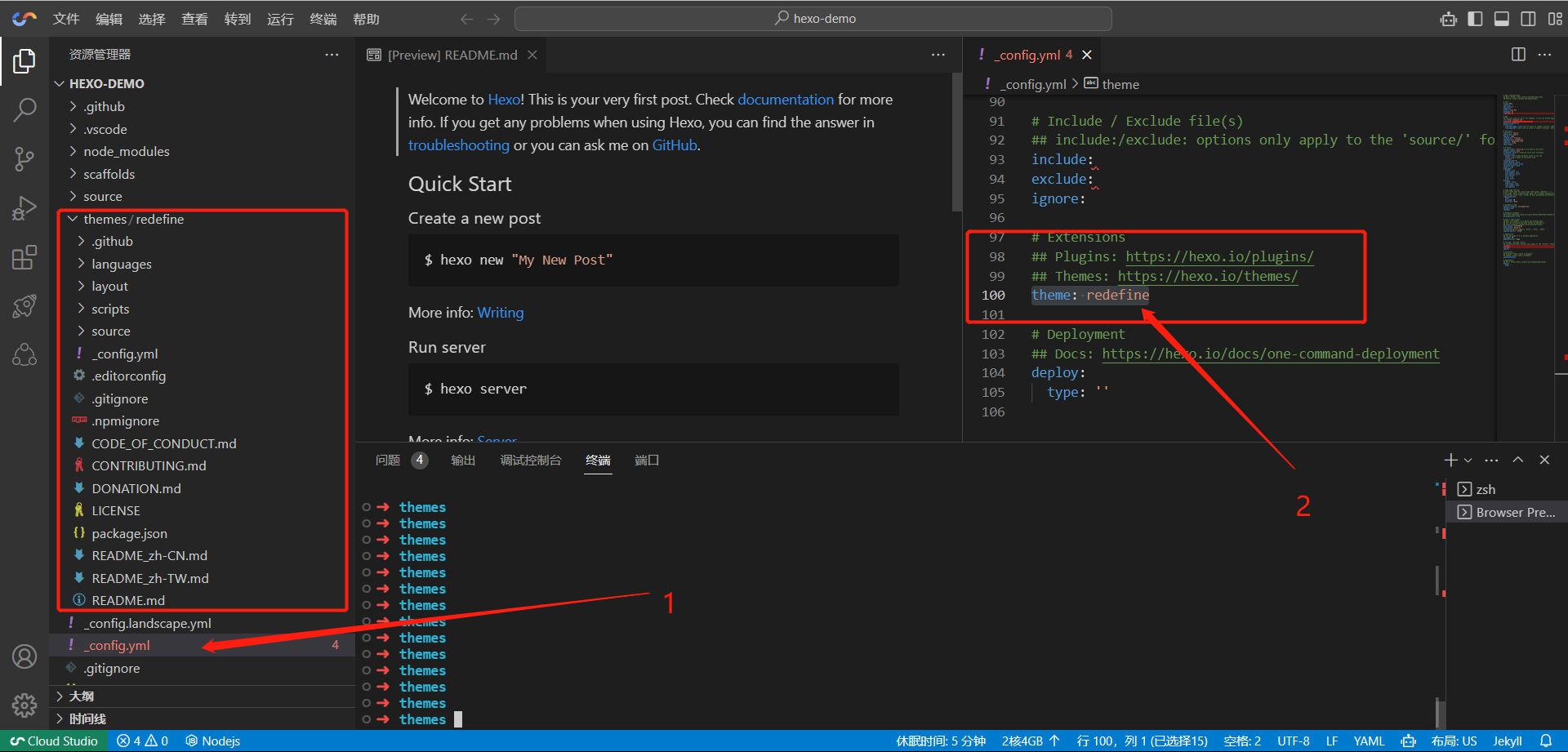The width and height of the screenshot is (1568, 752).
Task: Create a new terminal with plus icon
Action: coord(1450,460)
